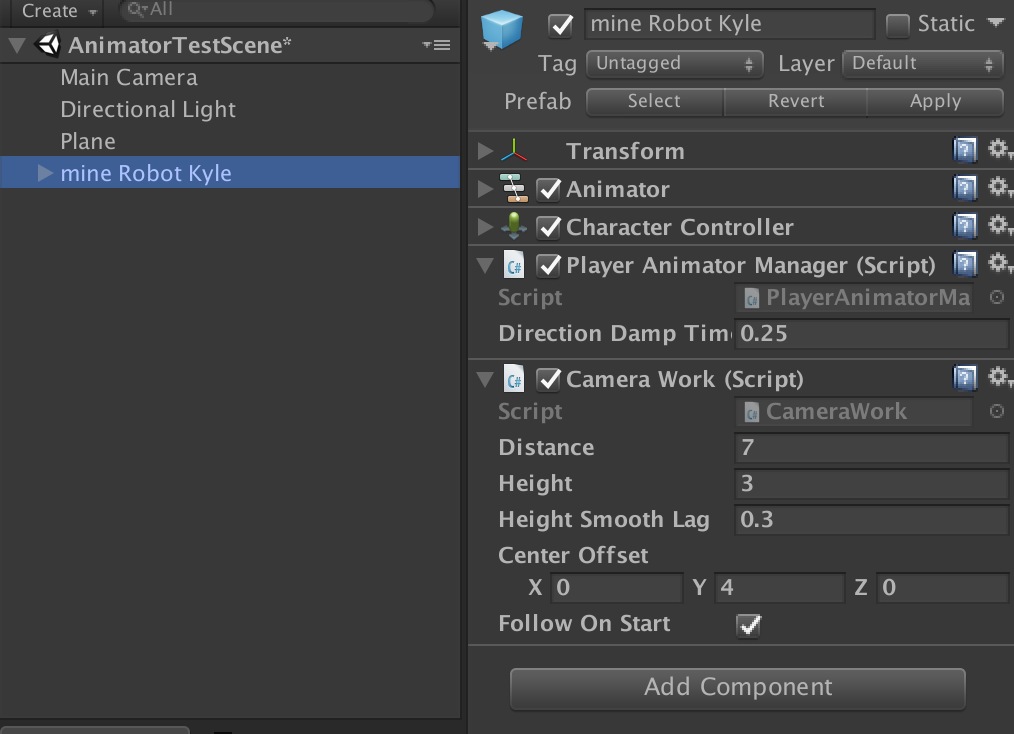Enable the Static checkbox
Image resolution: width=1014 pixels, height=734 pixels.
click(x=897, y=25)
